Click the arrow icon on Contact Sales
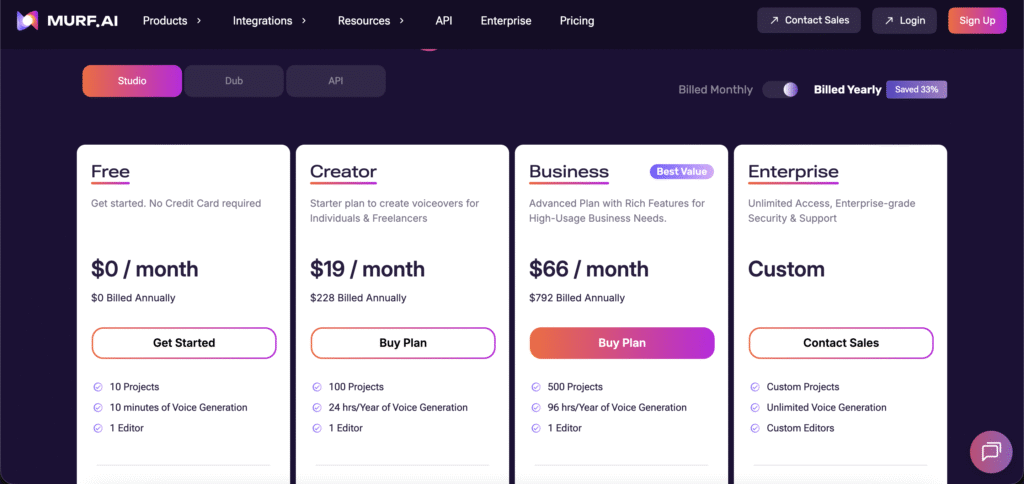Screen dimensions: 1024x484 point(773,21)
